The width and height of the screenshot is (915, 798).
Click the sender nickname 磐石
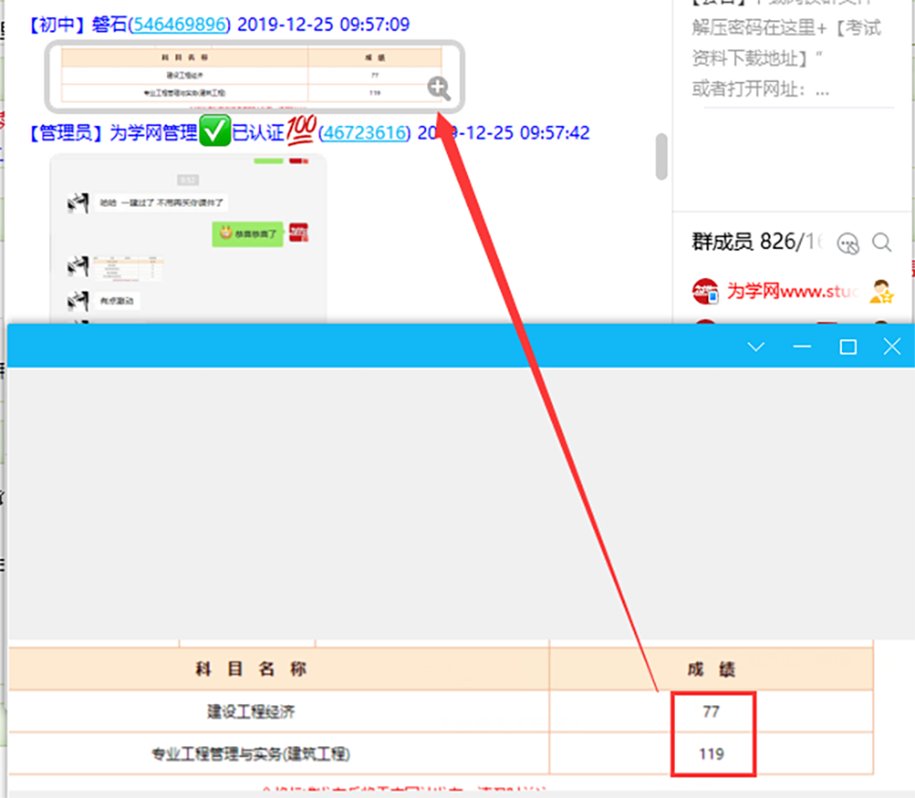tap(110, 24)
